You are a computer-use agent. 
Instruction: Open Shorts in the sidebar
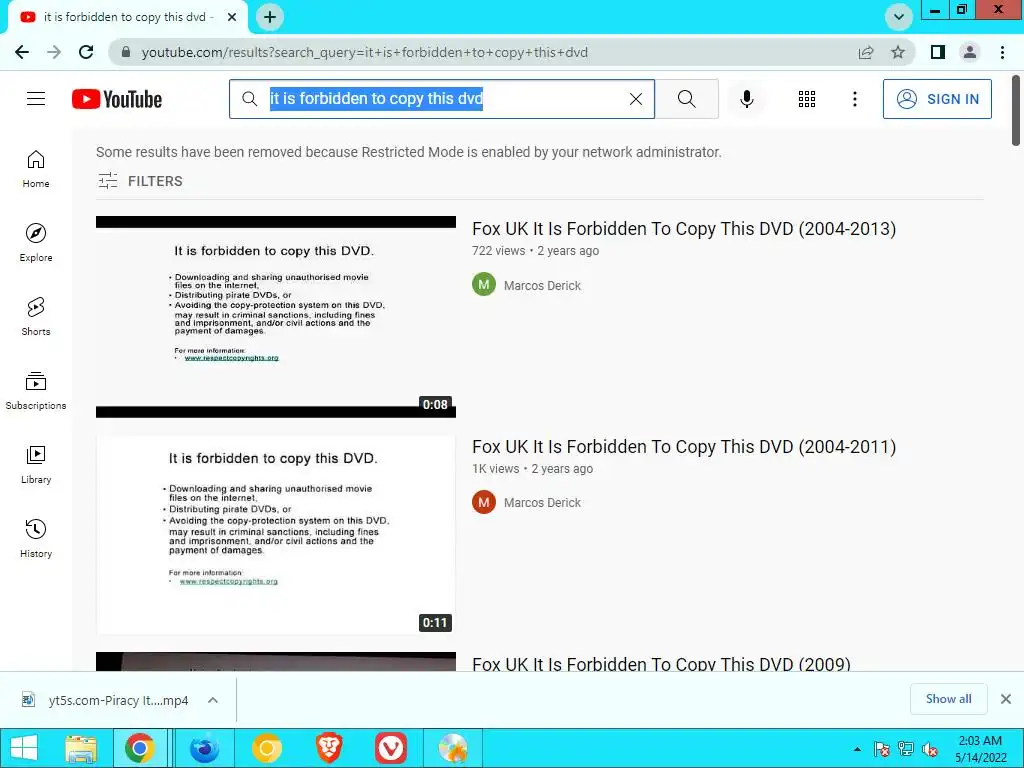click(36, 317)
